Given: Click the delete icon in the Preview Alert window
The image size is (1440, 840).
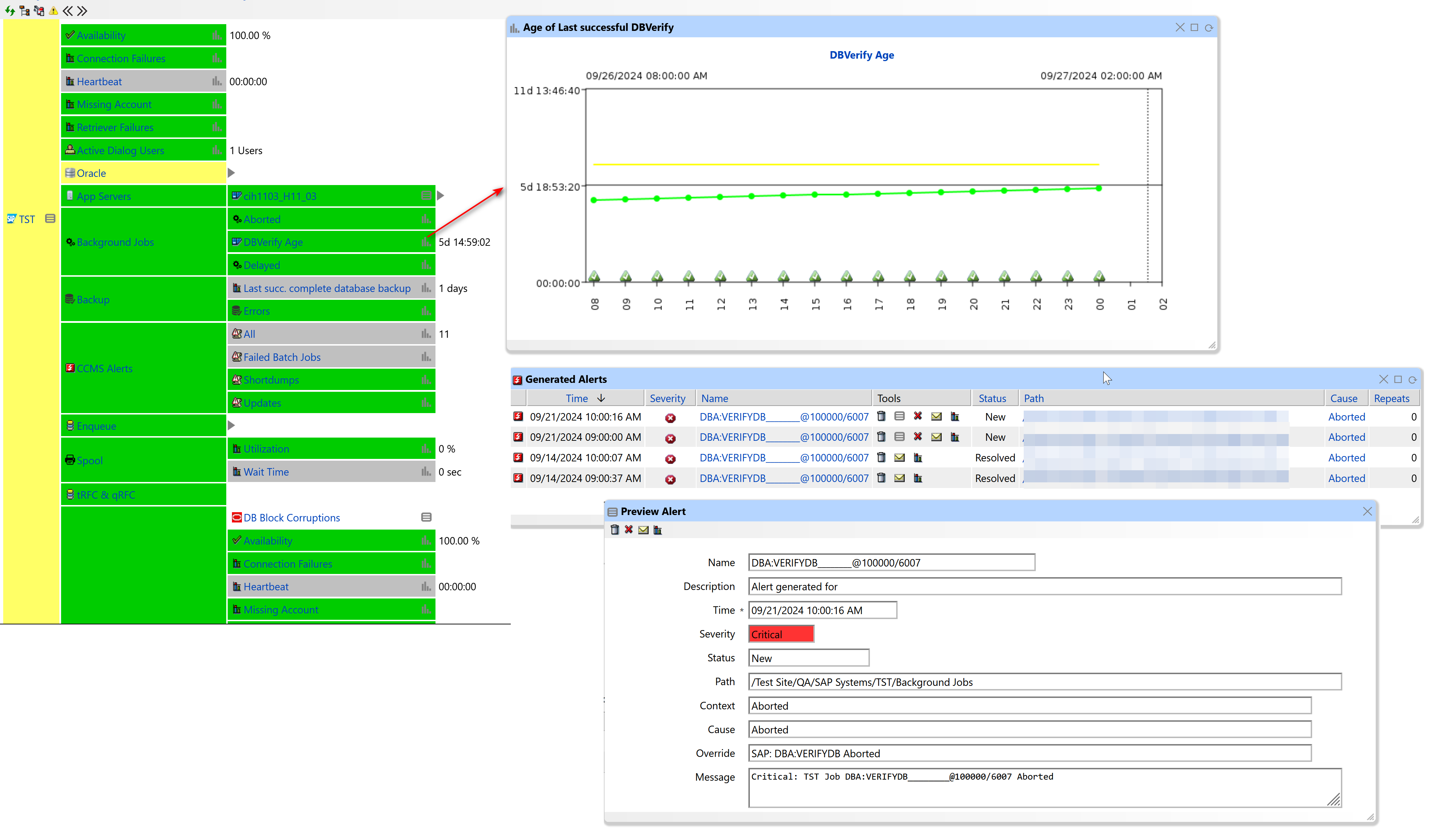Looking at the screenshot, I should point(616,530).
